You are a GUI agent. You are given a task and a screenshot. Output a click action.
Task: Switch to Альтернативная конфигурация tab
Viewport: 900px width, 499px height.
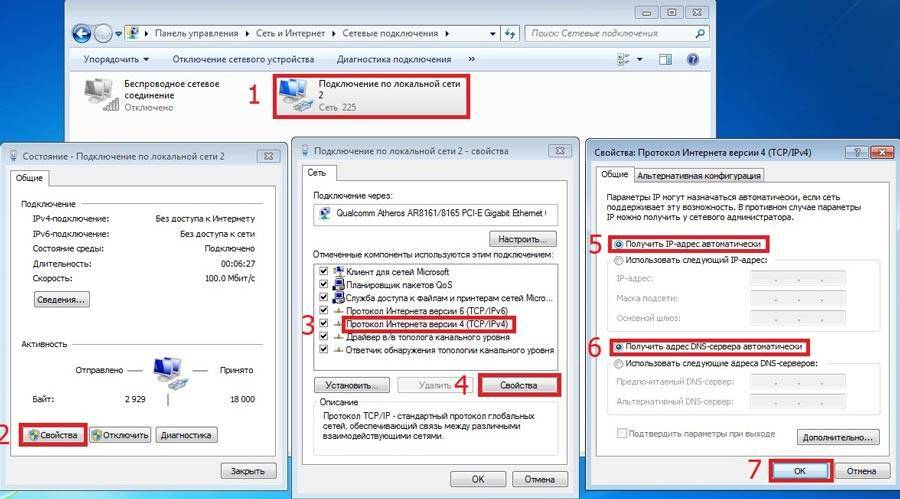[x=699, y=176]
